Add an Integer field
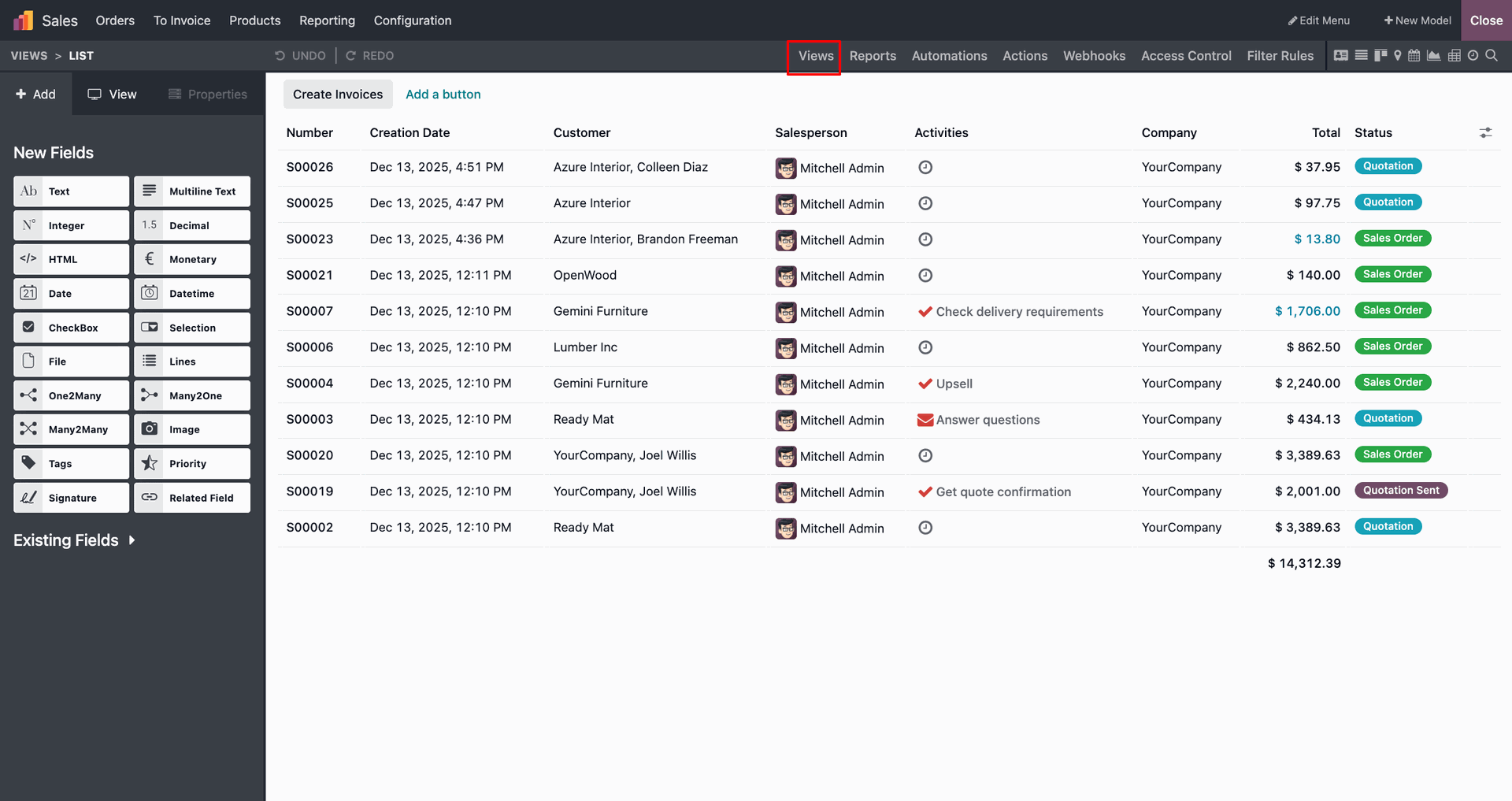The height and width of the screenshot is (801, 1512). [x=71, y=225]
